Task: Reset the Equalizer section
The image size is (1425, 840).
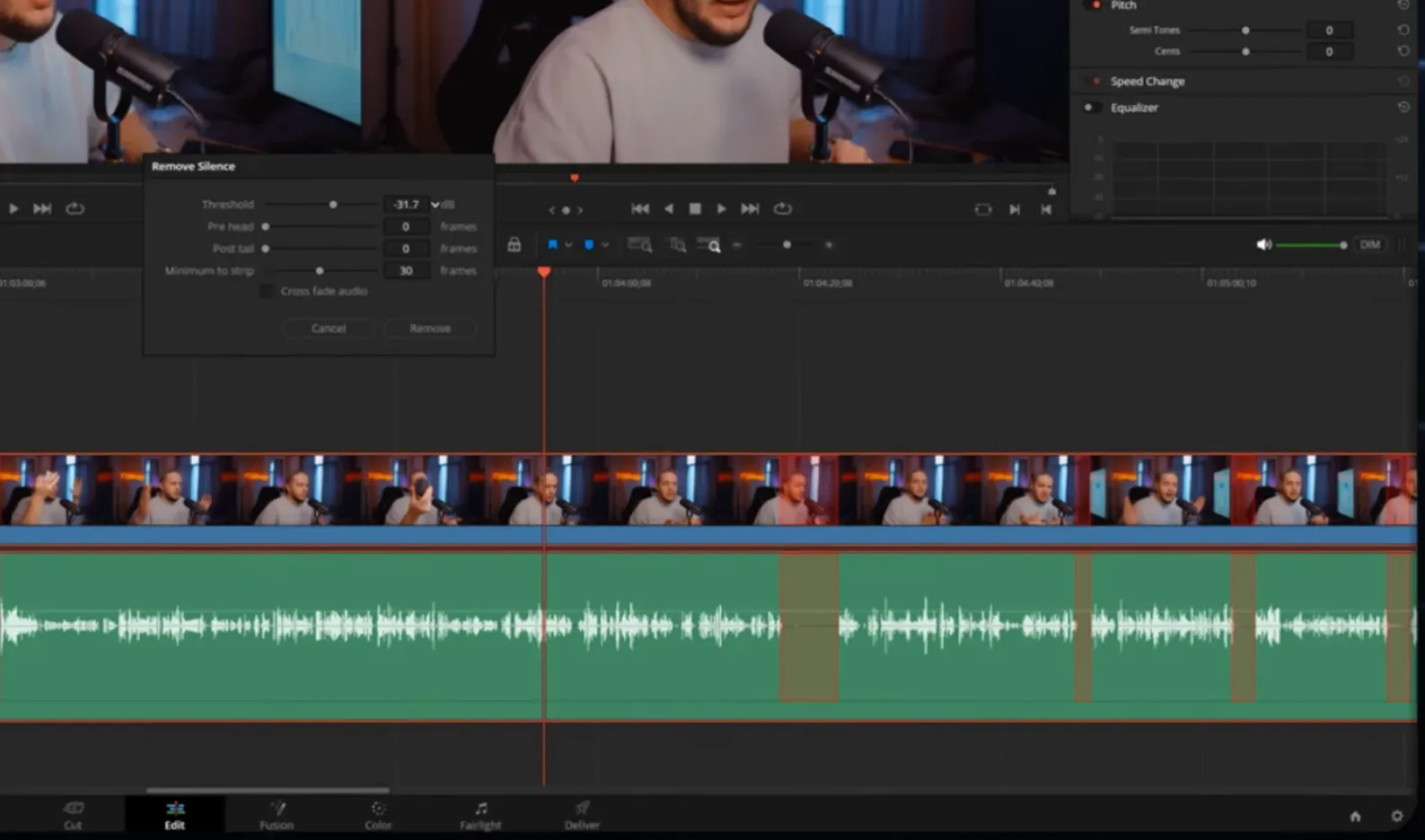Action: [1403, 107]
